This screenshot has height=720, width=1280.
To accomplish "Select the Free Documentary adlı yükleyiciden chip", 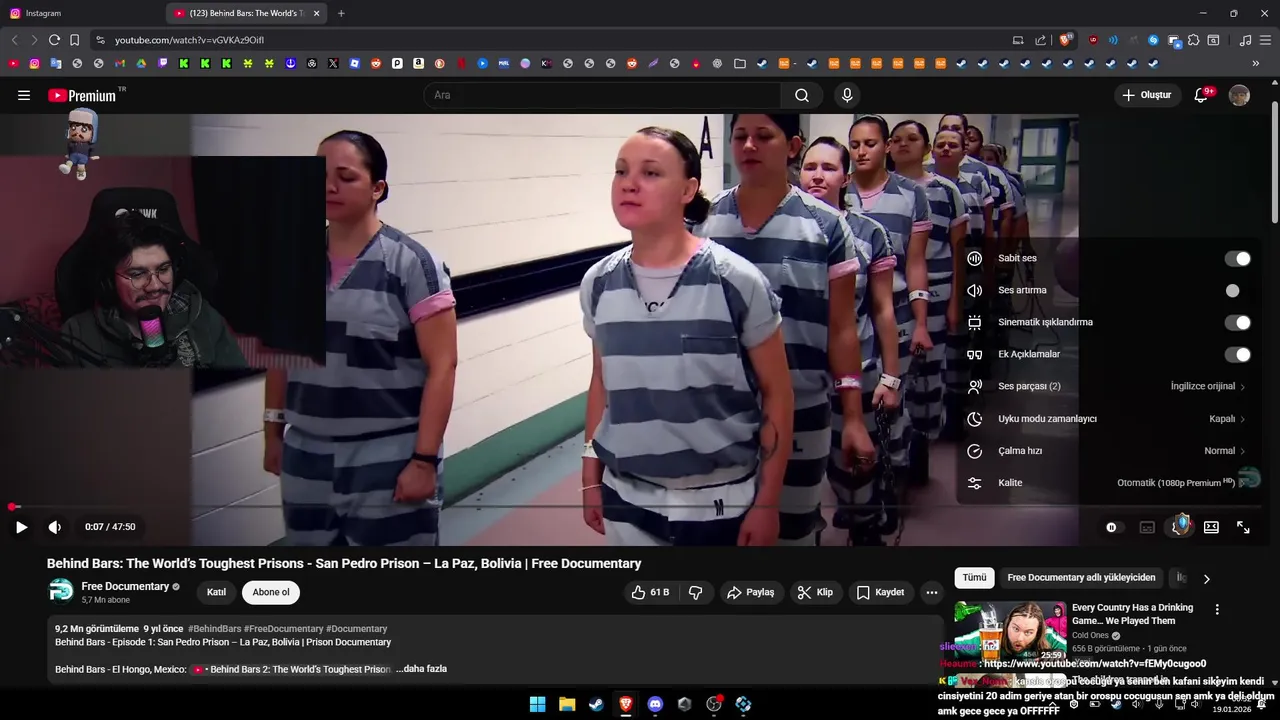I will [x=1081, y=578].
